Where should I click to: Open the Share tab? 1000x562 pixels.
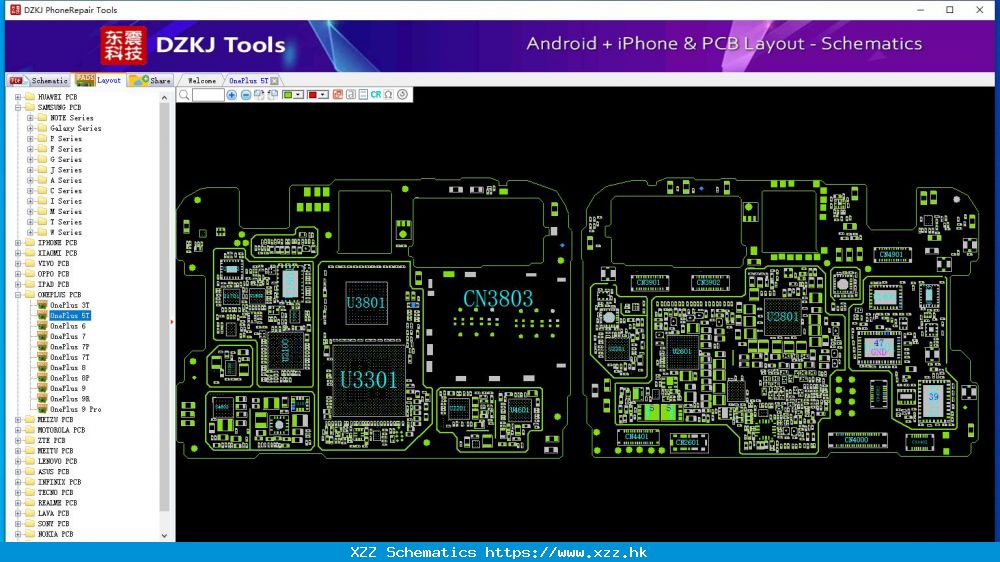coord(151,80)
